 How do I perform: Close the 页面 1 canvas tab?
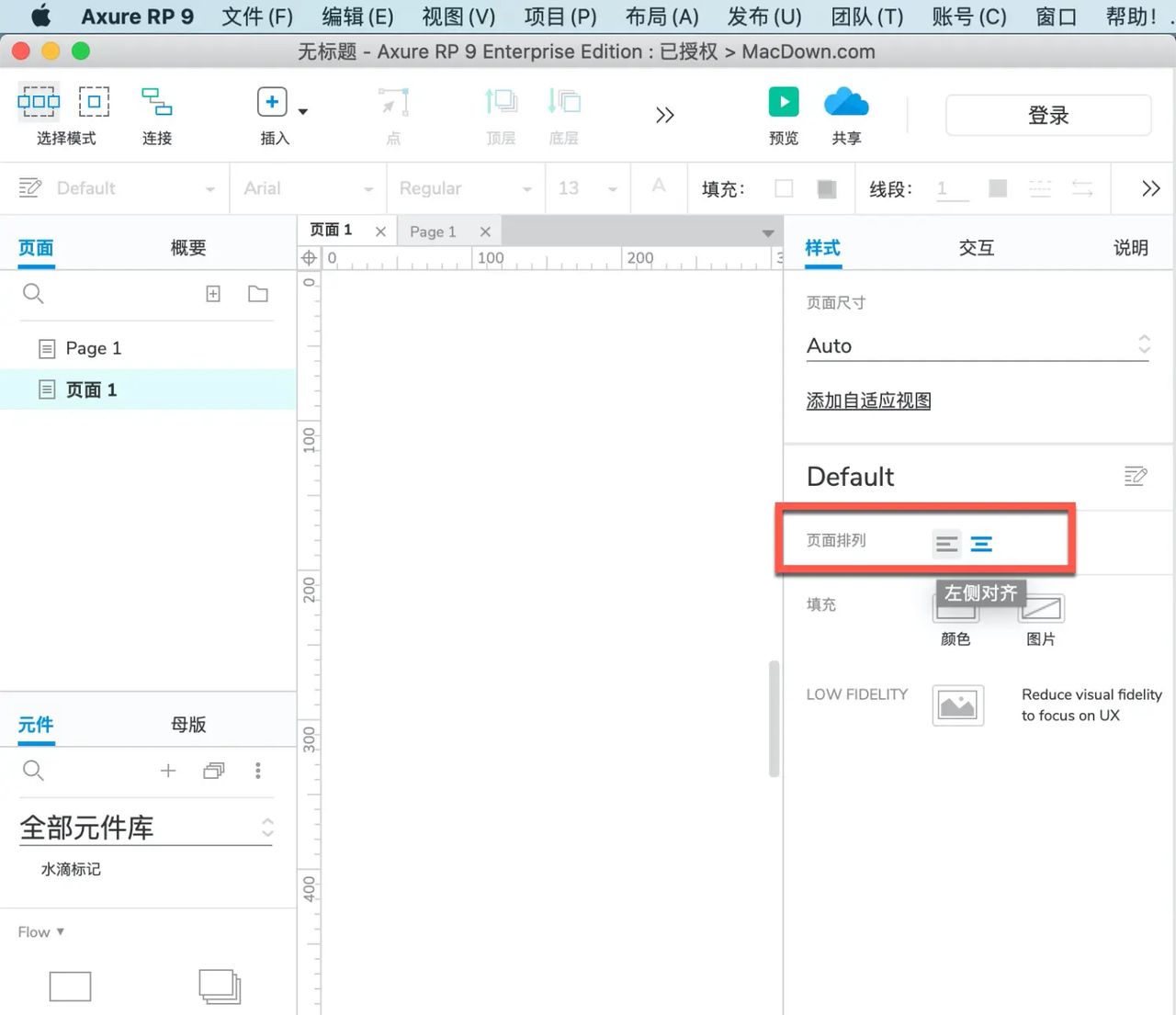[x=380, y=231]
